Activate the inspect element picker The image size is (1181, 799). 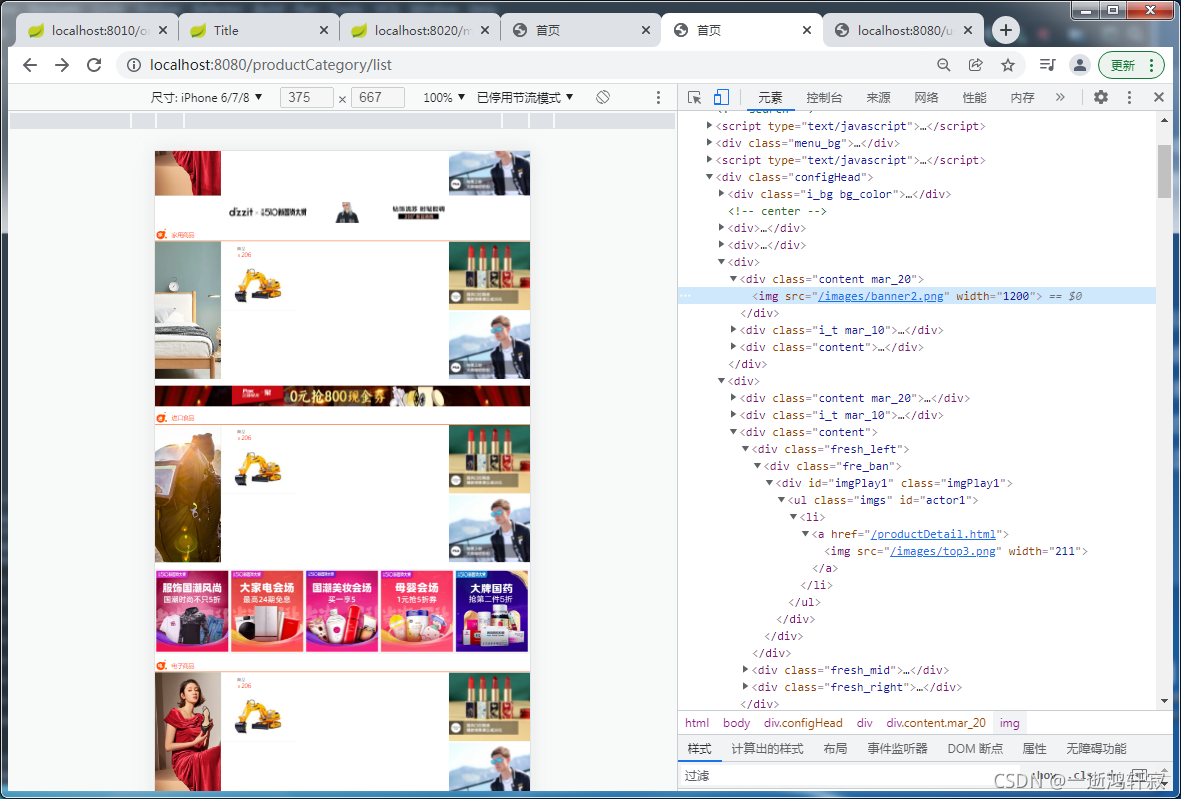tap(694, 97)
